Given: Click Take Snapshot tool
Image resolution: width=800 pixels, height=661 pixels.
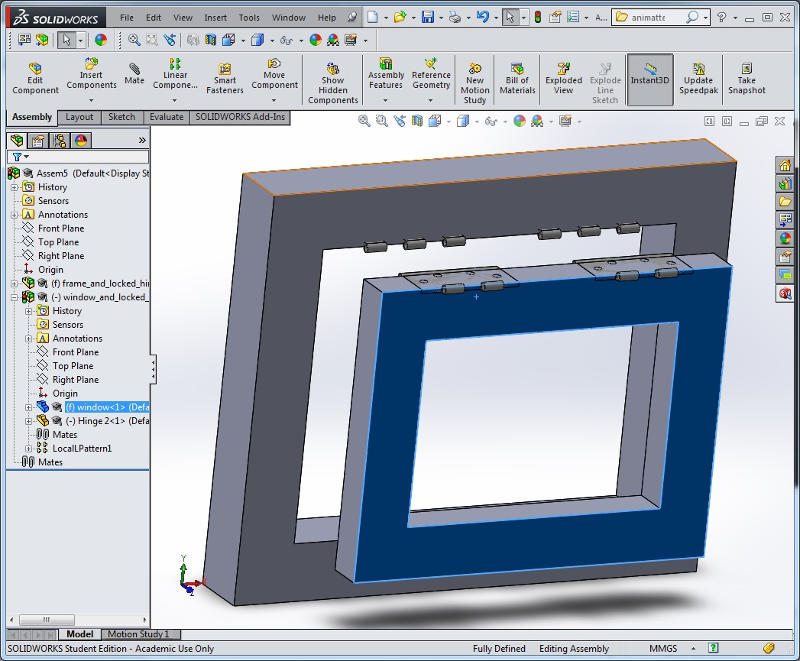Looking at the screenshot, I should (x=746, y=78).
